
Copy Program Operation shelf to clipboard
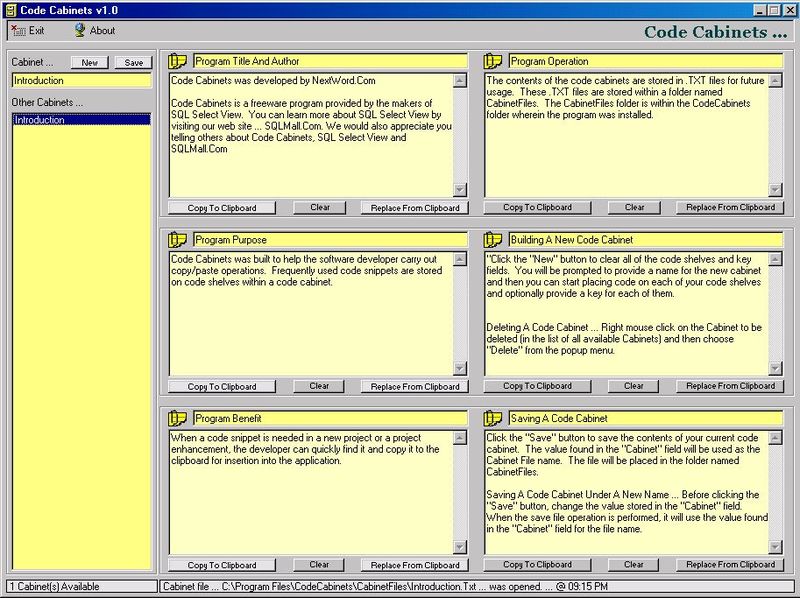pyautogui.click(x=537, y=207)
